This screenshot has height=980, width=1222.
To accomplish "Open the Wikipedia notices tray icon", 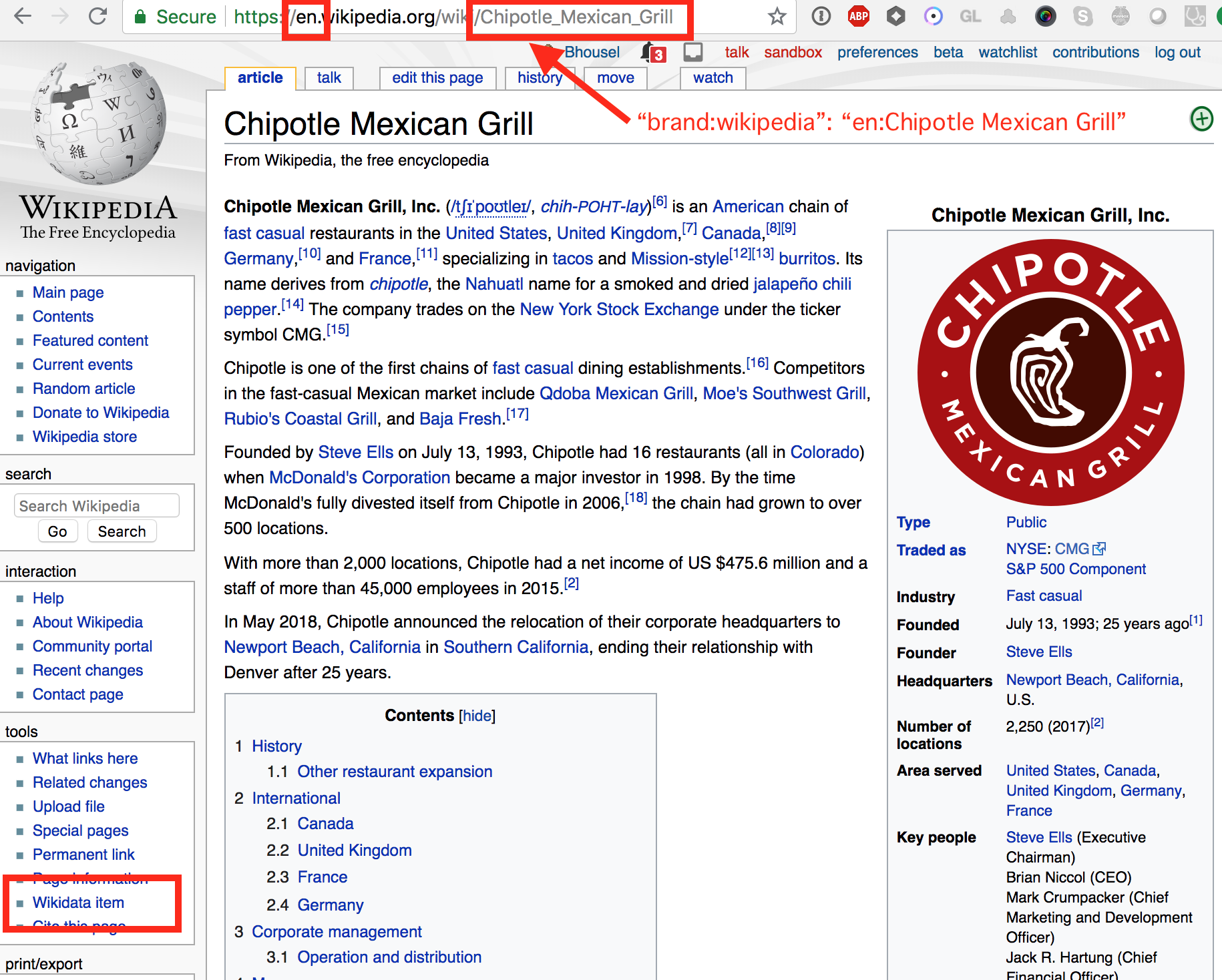I will [x=693, y=52].
